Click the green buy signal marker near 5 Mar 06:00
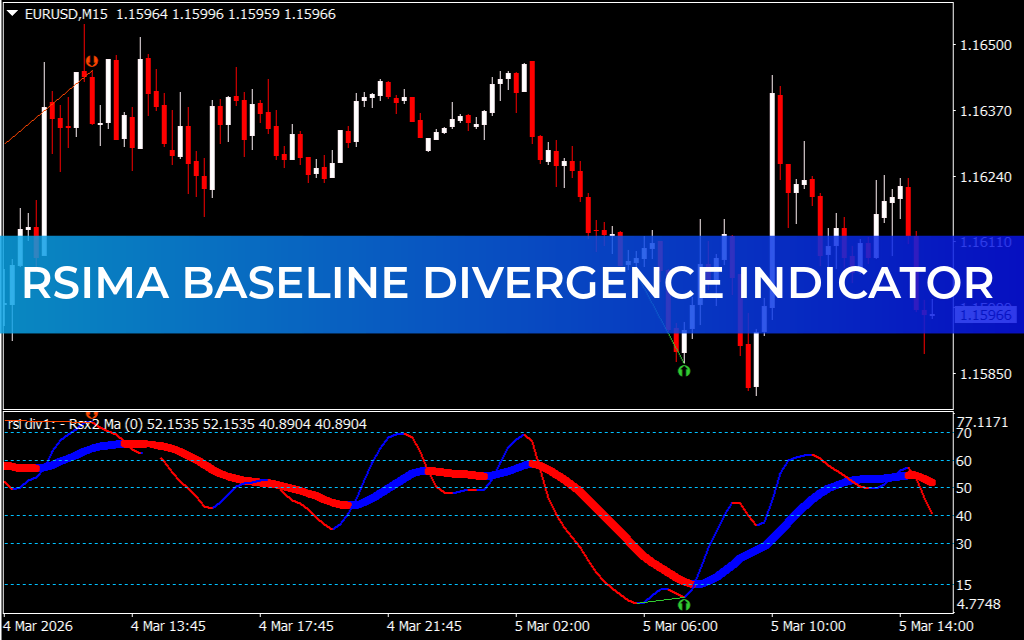This screenshot has height=640, width=1024. point(683,370)
